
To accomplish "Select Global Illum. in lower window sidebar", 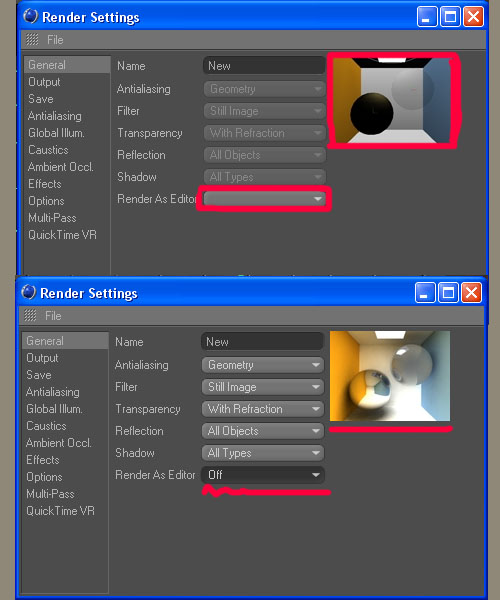I will tap(54, 409).
